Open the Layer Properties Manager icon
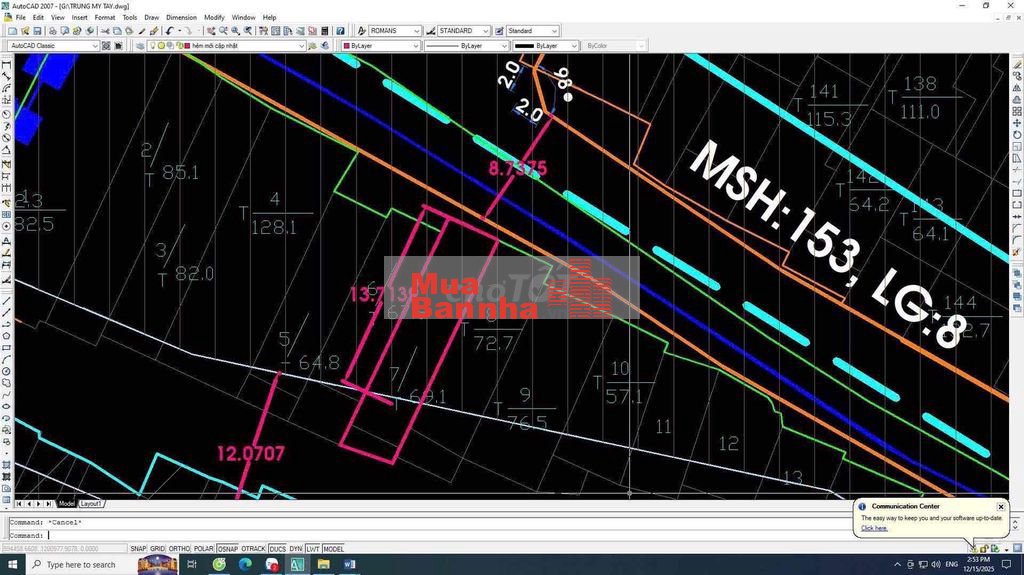The width and height of the screenshot is (1024, 575). point(138,46)
